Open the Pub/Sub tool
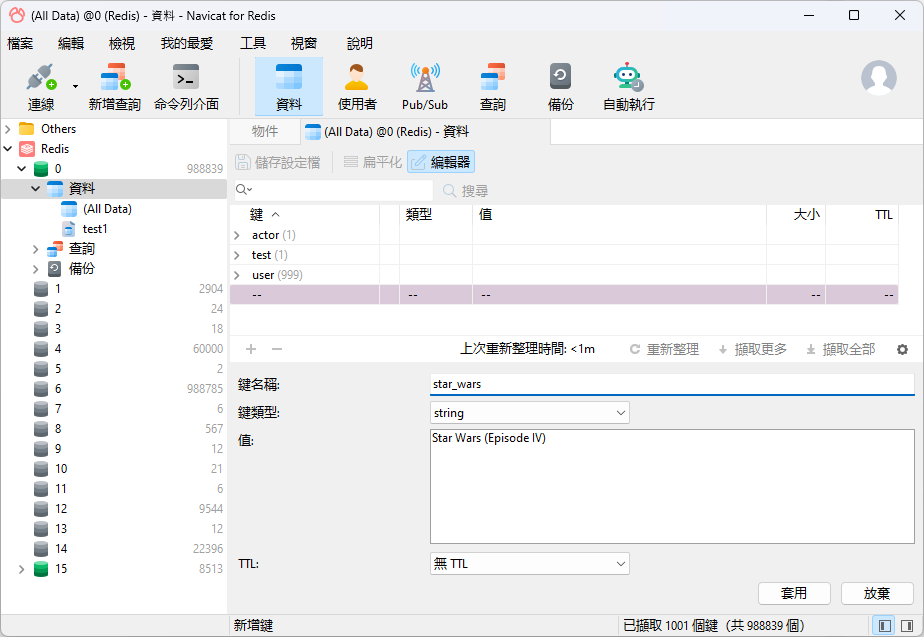The image size is (924, 637). 425,85
